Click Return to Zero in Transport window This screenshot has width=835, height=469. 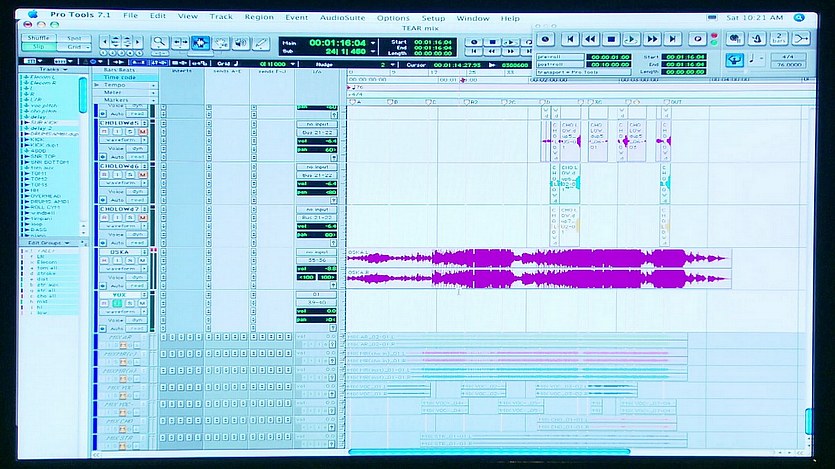click(x=570, y=39)
